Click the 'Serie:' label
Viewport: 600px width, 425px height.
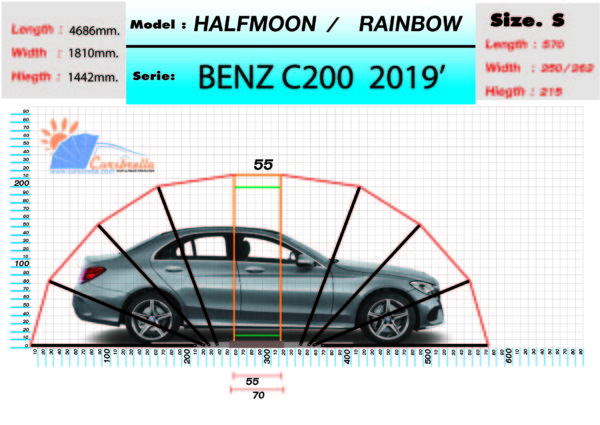click(x=153, y=76)
